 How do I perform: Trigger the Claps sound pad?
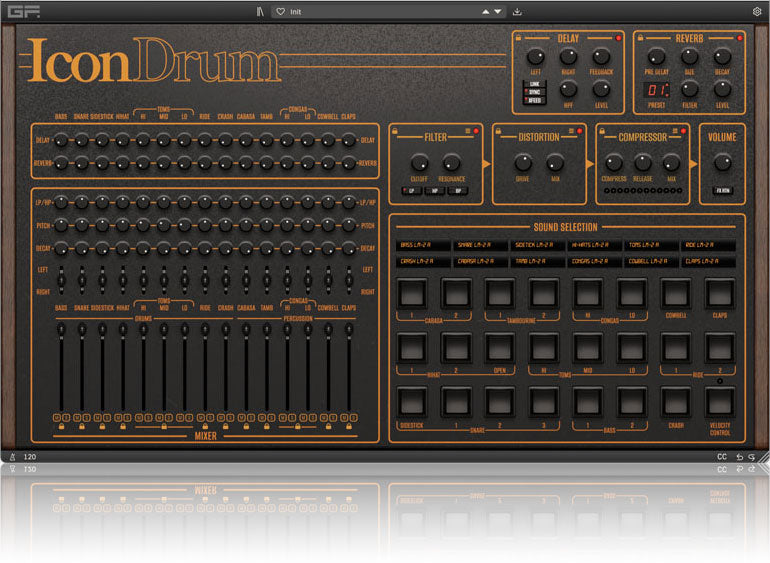coord(720,293)
